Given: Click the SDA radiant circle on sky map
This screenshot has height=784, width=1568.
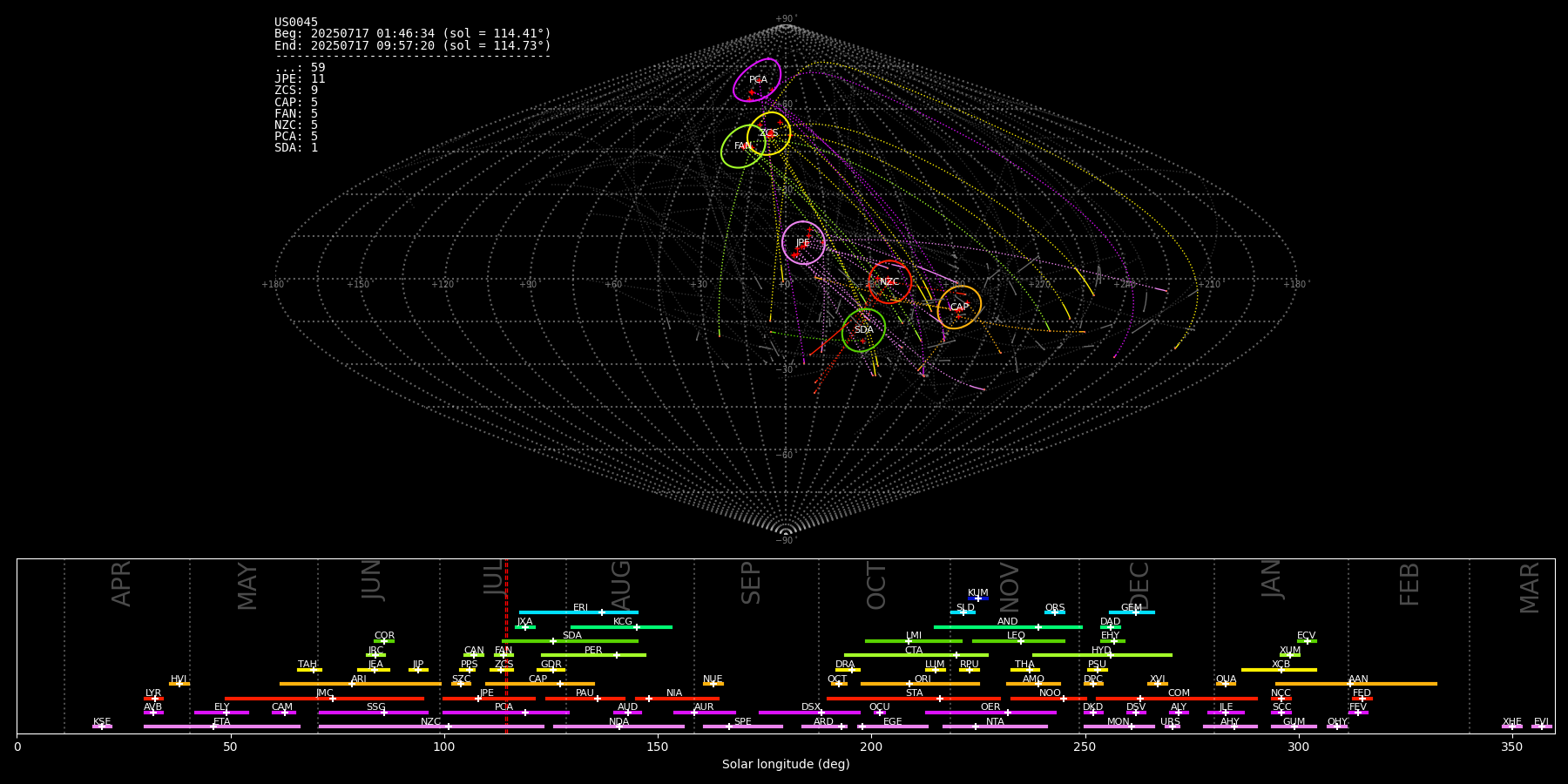Looking at the screenshot, I should click(x=864, y=330).
